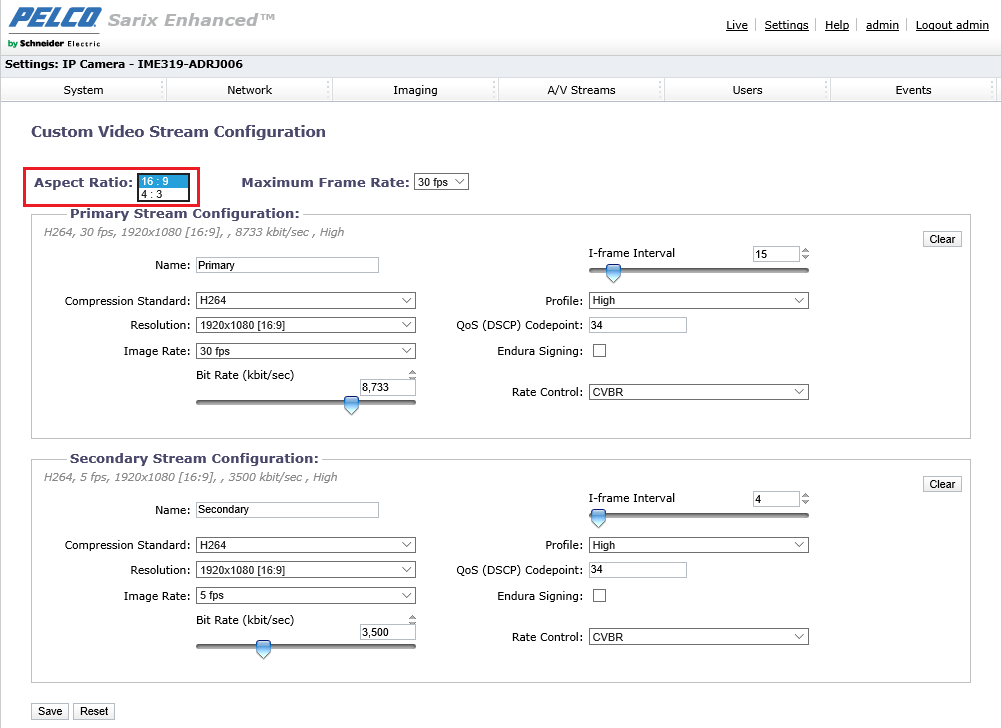
Task: Open secondary stream Profile dropdown
Action: [698, 545]
